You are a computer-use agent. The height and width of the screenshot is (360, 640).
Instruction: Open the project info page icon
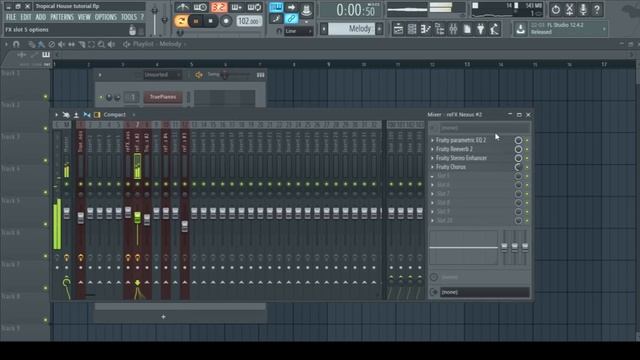(467, 29)
